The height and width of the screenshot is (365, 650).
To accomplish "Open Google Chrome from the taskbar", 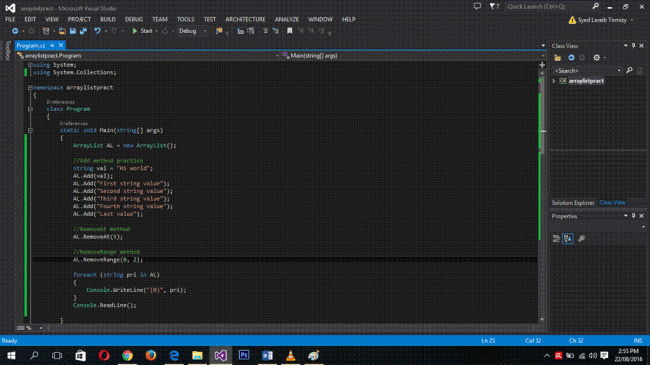I will click(x=127, y=355).
